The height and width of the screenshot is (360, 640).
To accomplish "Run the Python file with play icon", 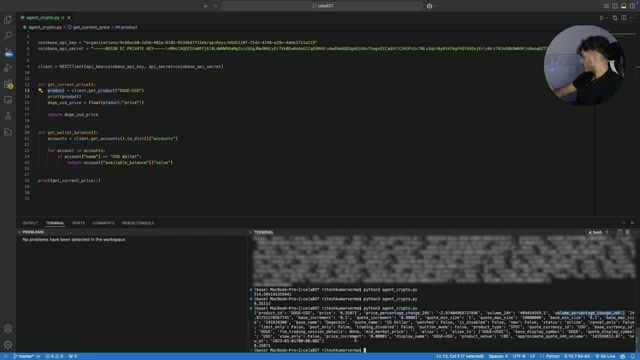I will point(601,18).
